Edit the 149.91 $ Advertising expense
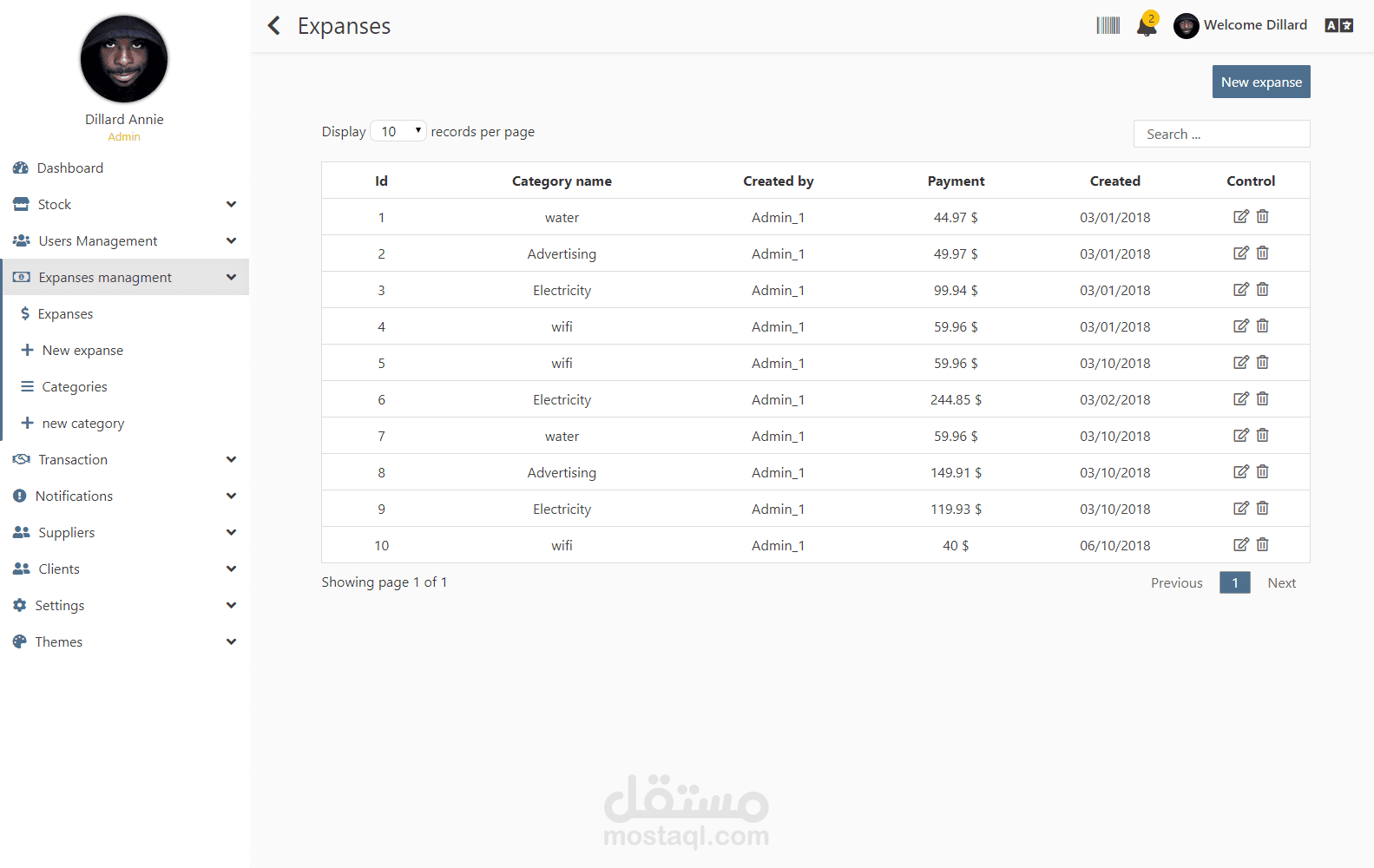This screenshot has height=868, width=1374. [1241, 471]
